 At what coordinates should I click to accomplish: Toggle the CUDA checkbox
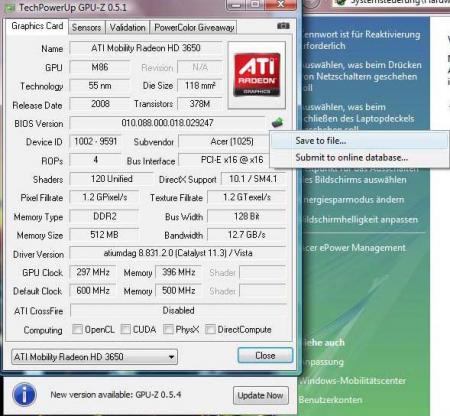(125, 329)
